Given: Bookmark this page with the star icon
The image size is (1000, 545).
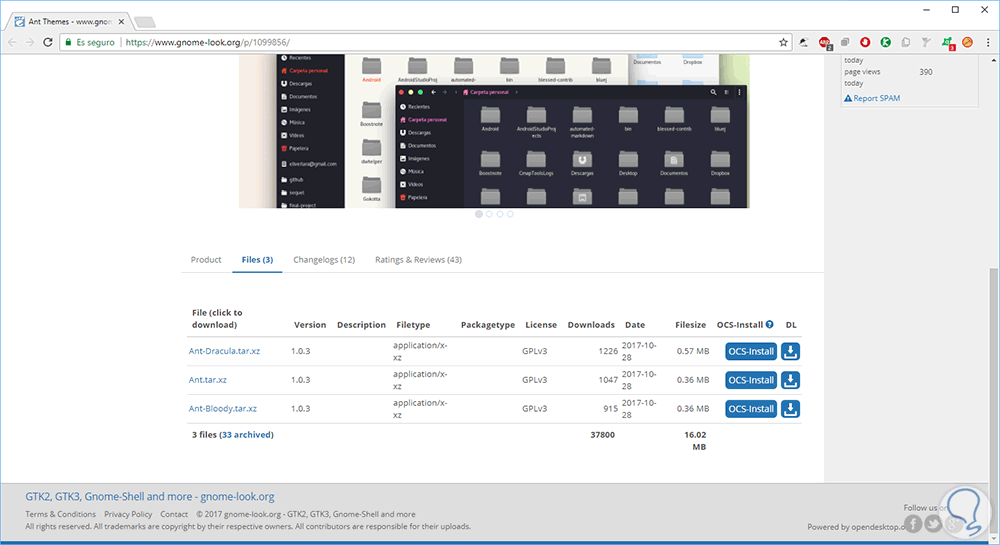Looking at the screenshot, I should click(x=783, y=42).
